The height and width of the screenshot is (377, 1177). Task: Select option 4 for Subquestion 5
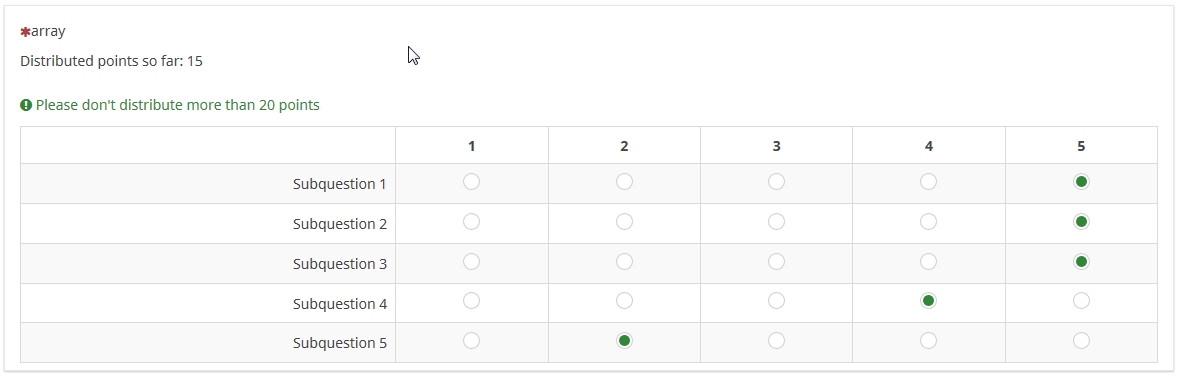pyautogui.click(x=929, y=340)
